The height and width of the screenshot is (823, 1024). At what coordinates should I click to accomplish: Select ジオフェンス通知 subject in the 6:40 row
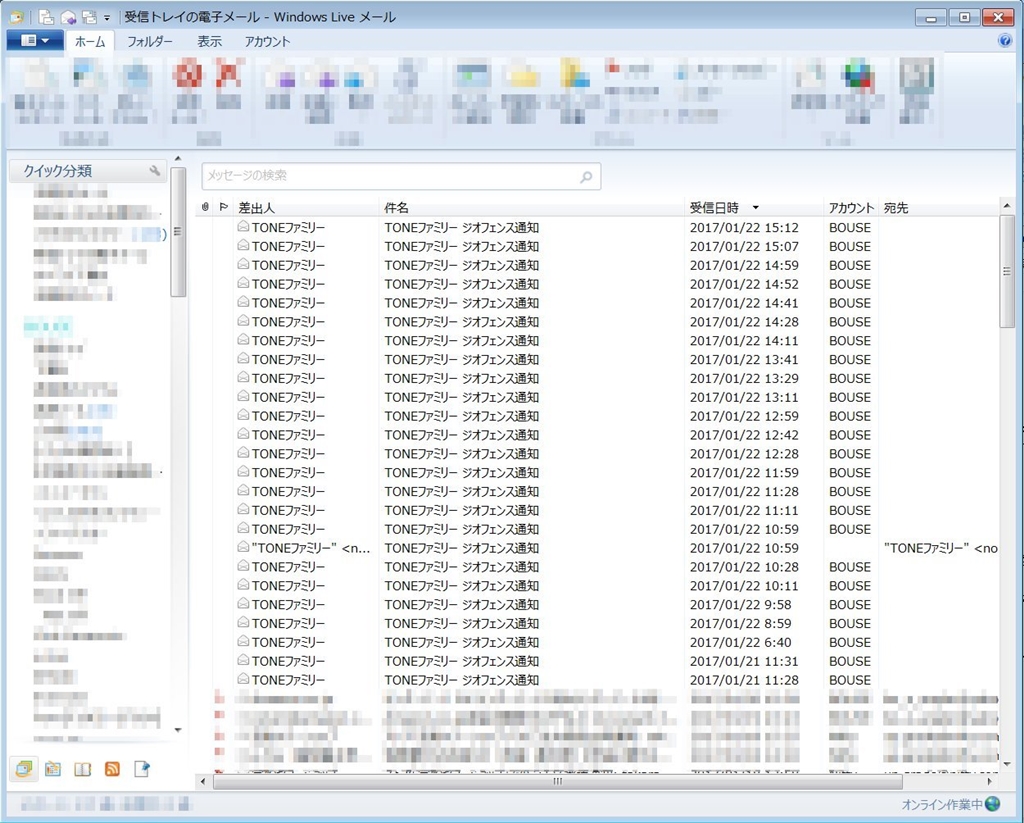click(500, 643)
